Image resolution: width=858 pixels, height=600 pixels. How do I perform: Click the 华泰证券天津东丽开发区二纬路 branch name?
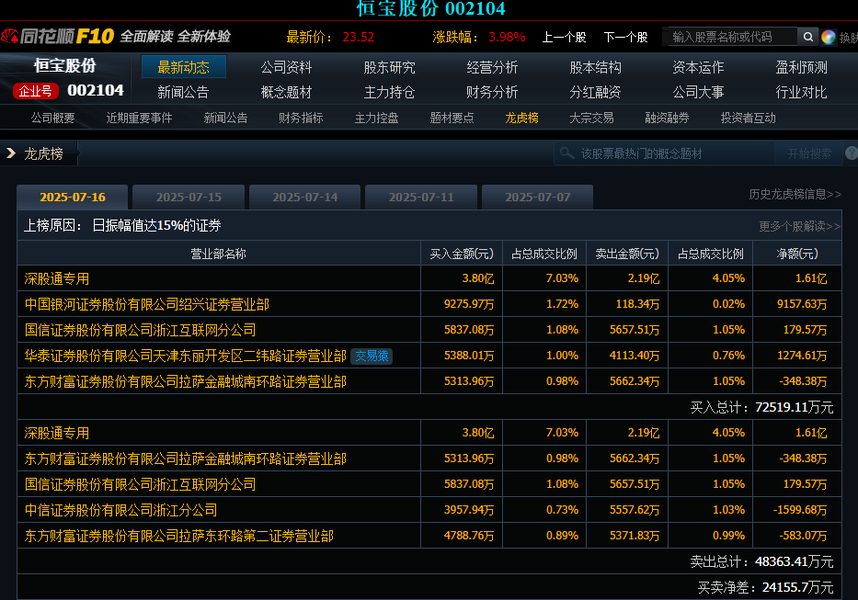coord(185,356)
